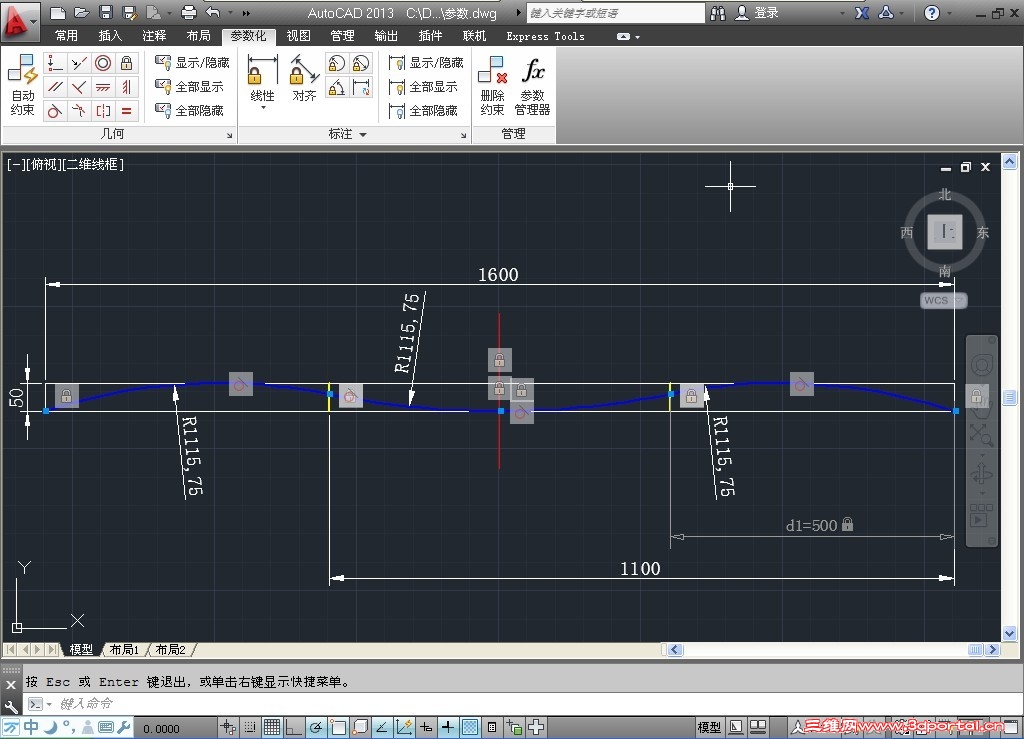Click the Save icon in quick access
The height and width of the screenshot is (739, 1024).
pyautogui.click(x=106, y=12)
